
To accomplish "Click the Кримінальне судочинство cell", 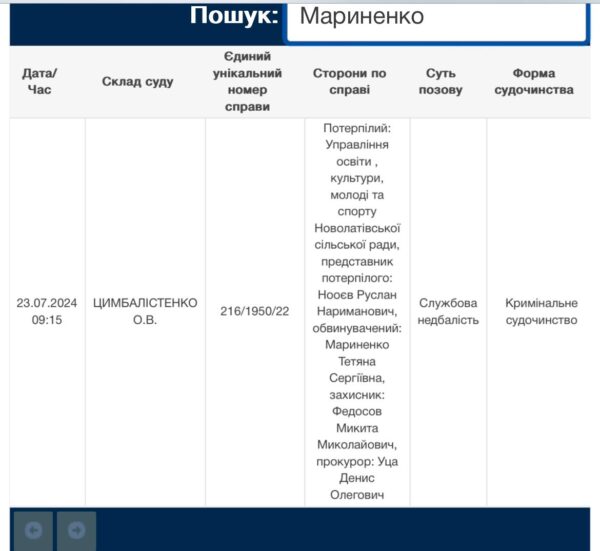I will [542, 312].
